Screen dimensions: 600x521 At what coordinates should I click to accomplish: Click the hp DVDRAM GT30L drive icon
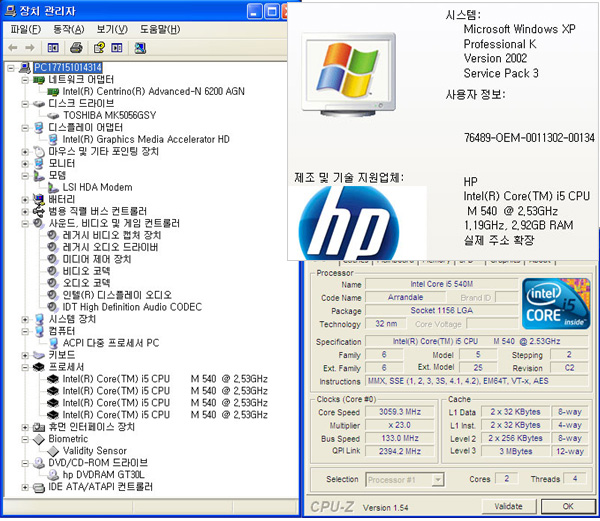click(53, 475)
